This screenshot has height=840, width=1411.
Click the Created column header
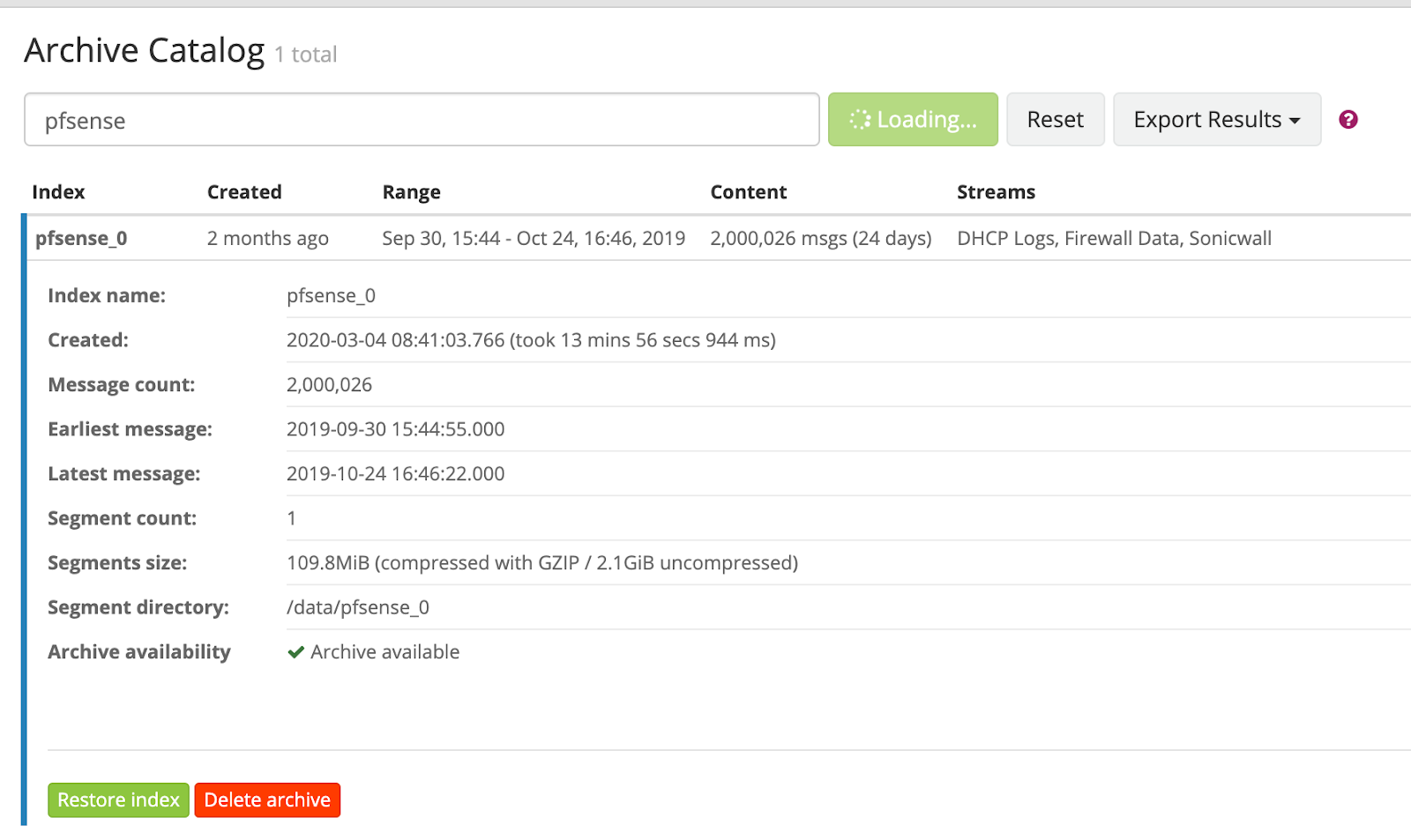[x=244, y=192]
